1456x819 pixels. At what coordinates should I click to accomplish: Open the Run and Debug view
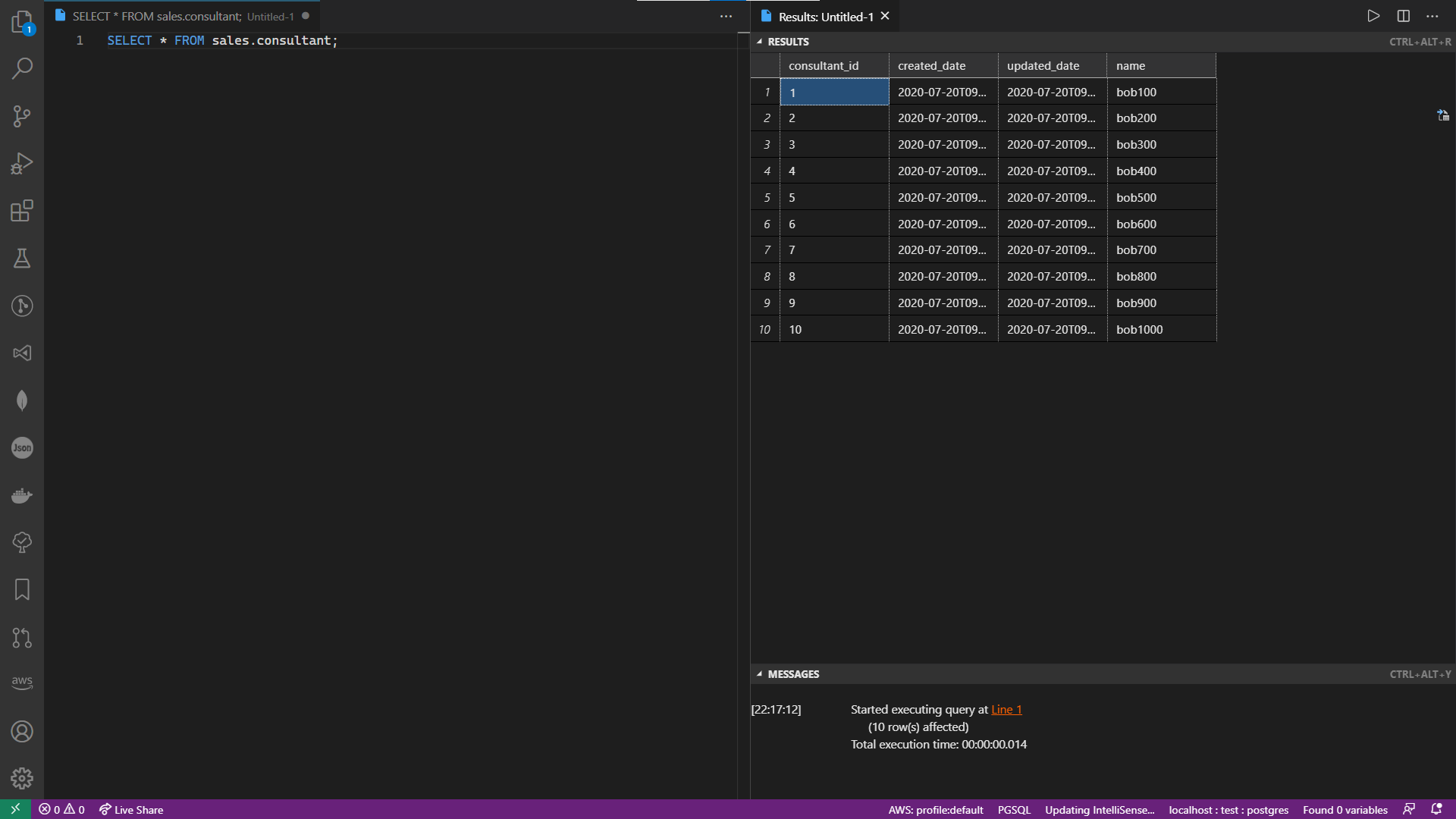pyautogui.click(x=22, y=163)
